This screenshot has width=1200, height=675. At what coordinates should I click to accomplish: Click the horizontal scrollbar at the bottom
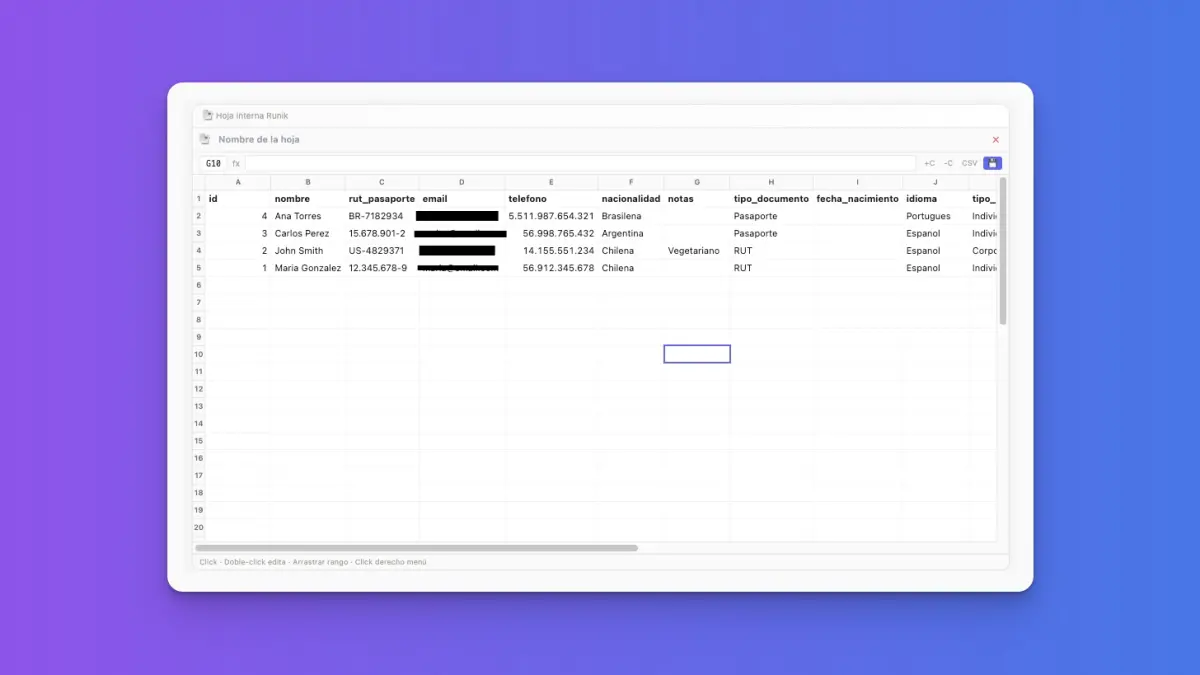tap(417, 548)
